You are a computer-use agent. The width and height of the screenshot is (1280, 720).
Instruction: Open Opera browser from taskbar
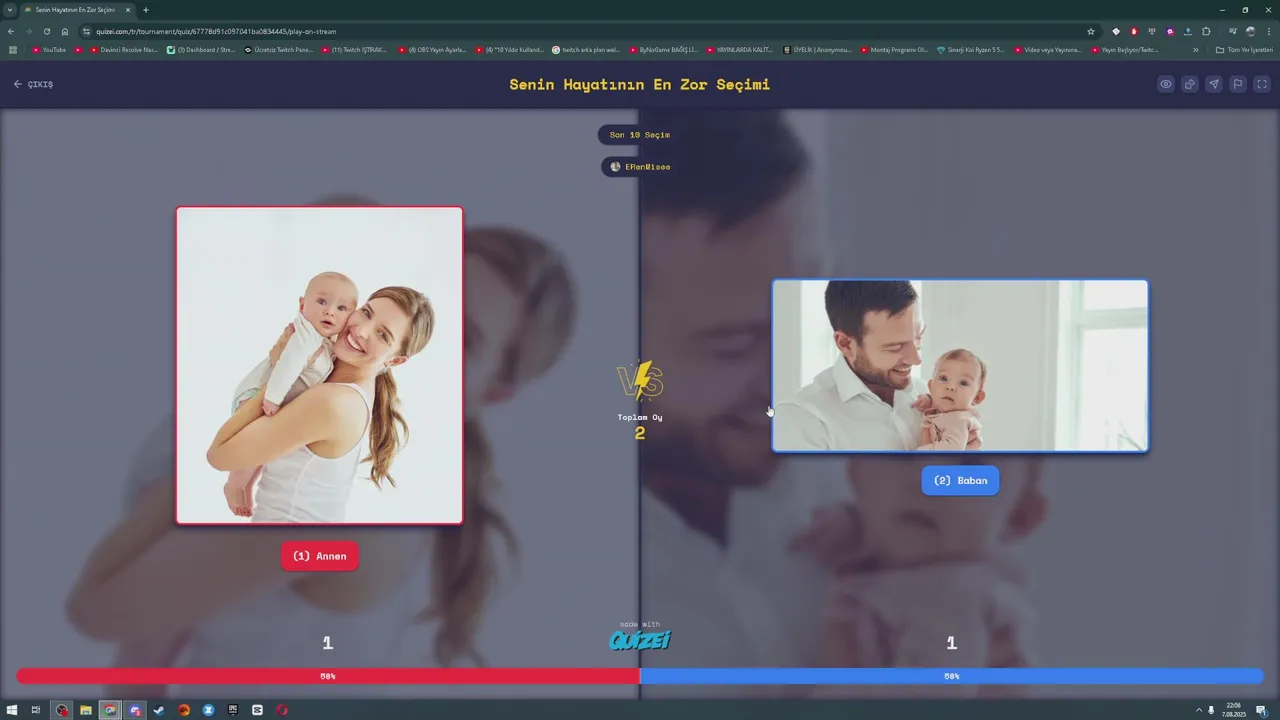pos(282,710)
